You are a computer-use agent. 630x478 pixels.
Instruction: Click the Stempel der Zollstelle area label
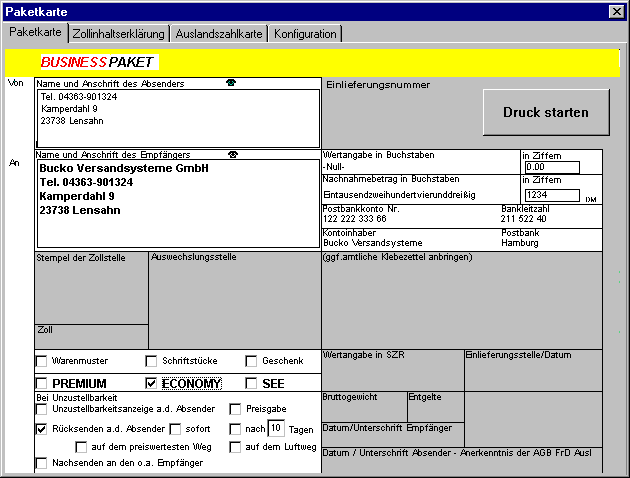pos(81,258)
